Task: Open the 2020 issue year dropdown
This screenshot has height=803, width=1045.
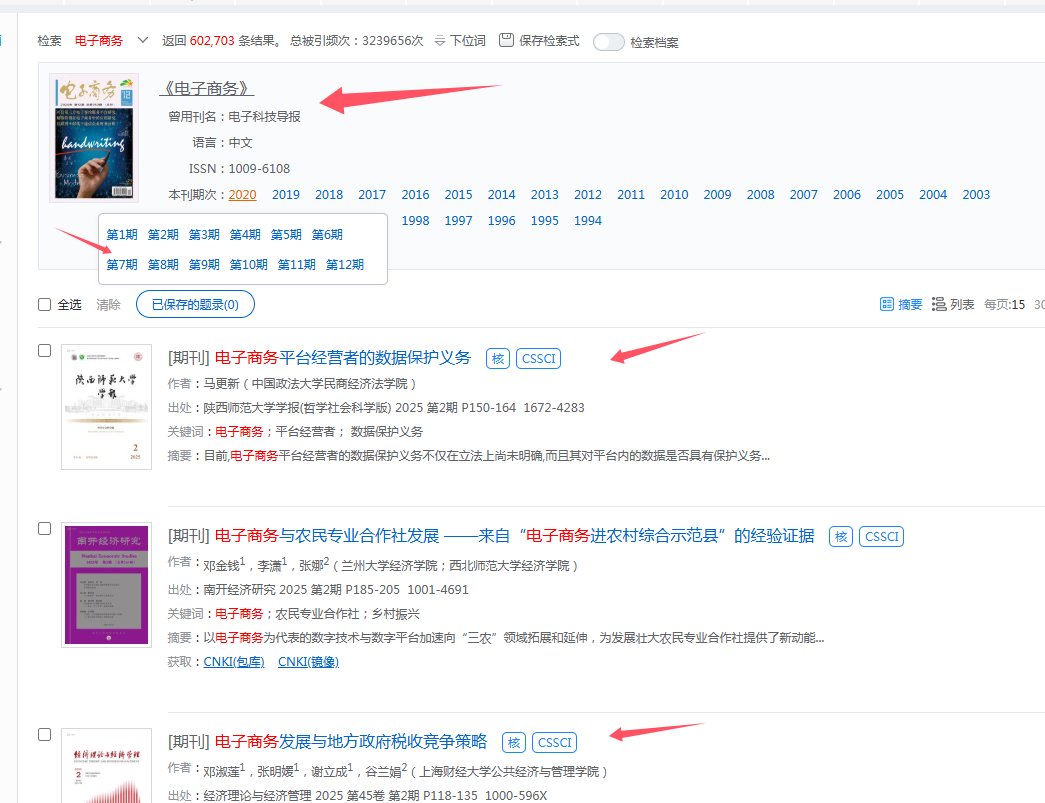Action: tap(243, 195)
